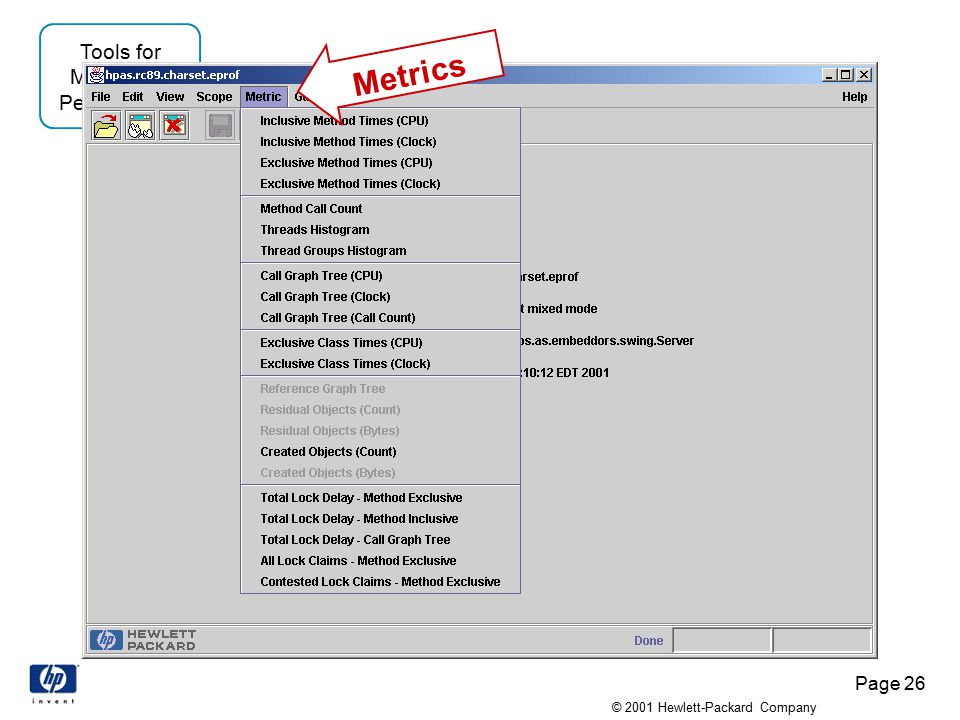Click the '10:12 EDT 2001' timestamp text

565,373
